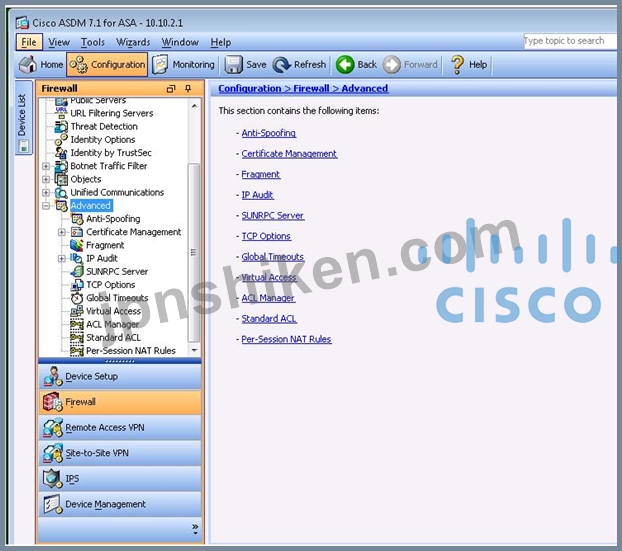Screen dimensions: 622x551
Task: Open the View menu
Action: tap(59, 42)
